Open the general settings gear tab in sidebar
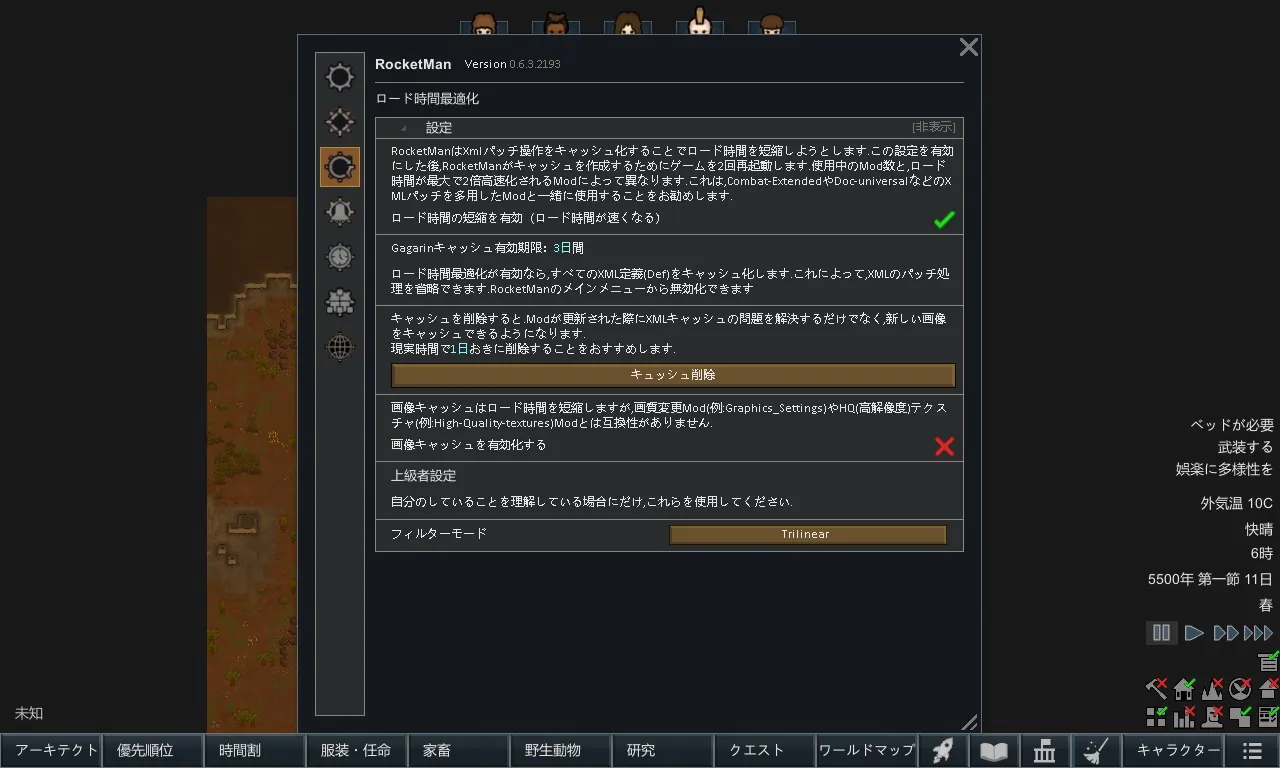The width and height of the screenshot is (1280, 768). [340, 77]
